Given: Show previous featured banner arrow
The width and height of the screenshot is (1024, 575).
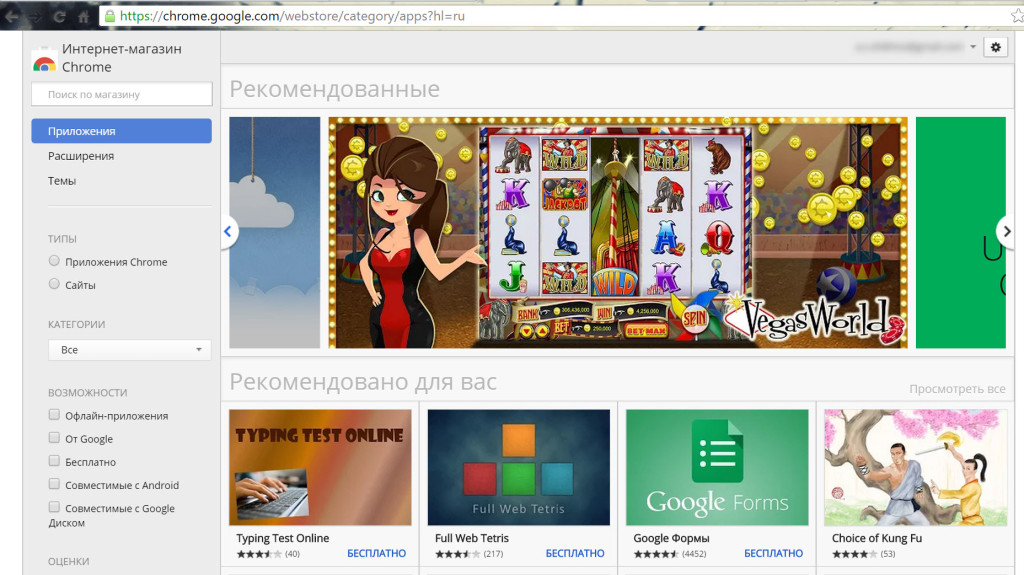Looking at the screenshot, I should click(x=228, y=231).
